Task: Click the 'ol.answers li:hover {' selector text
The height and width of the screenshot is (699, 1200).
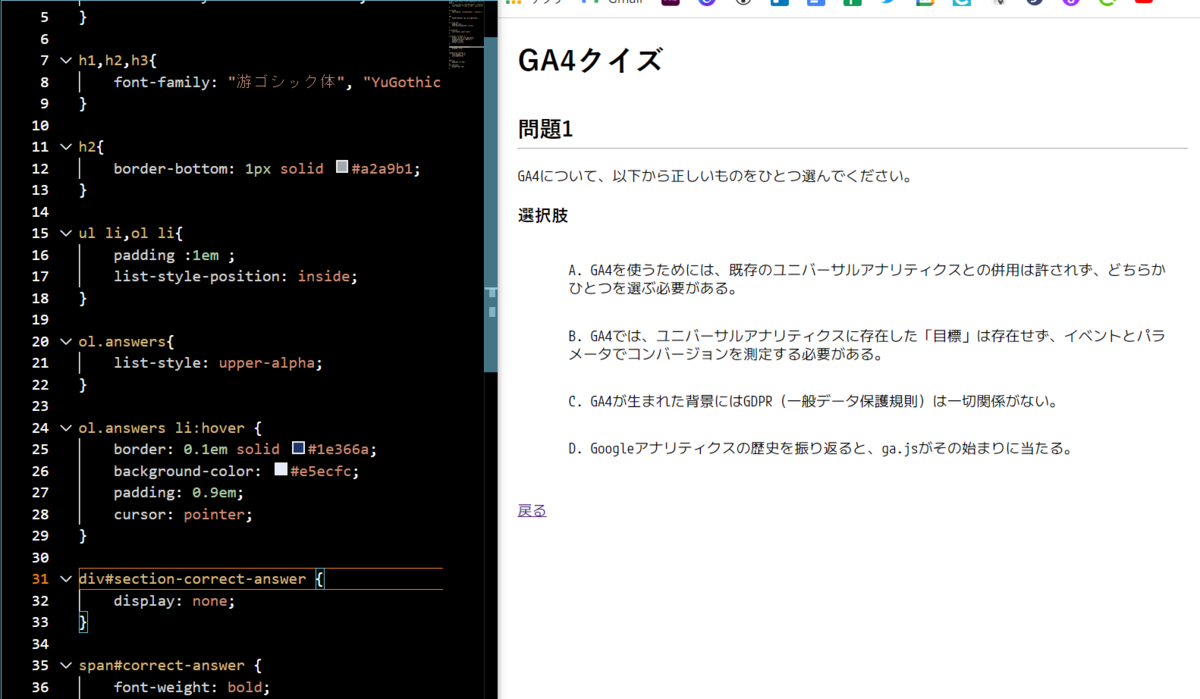Action: 170,427
